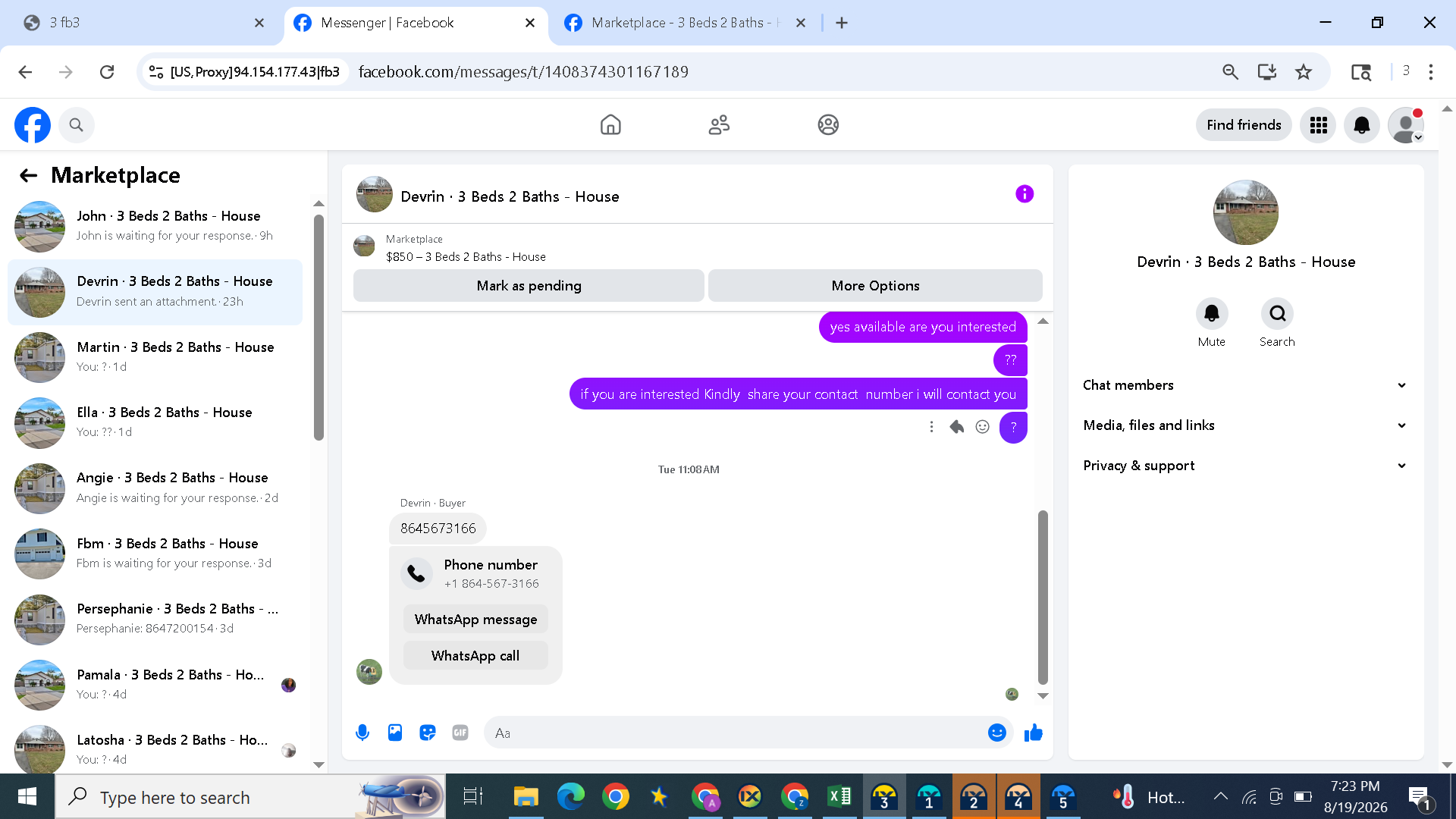Open the Facebook menu grid icon
1456x819 pixels.
(1318, 125)
